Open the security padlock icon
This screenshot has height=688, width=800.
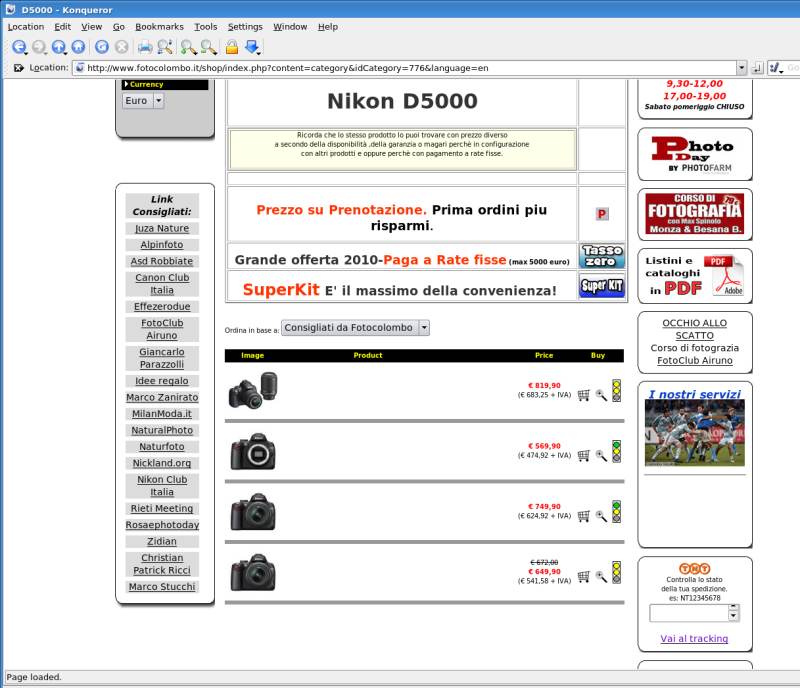pyautogui.click(x=231, y=47)
